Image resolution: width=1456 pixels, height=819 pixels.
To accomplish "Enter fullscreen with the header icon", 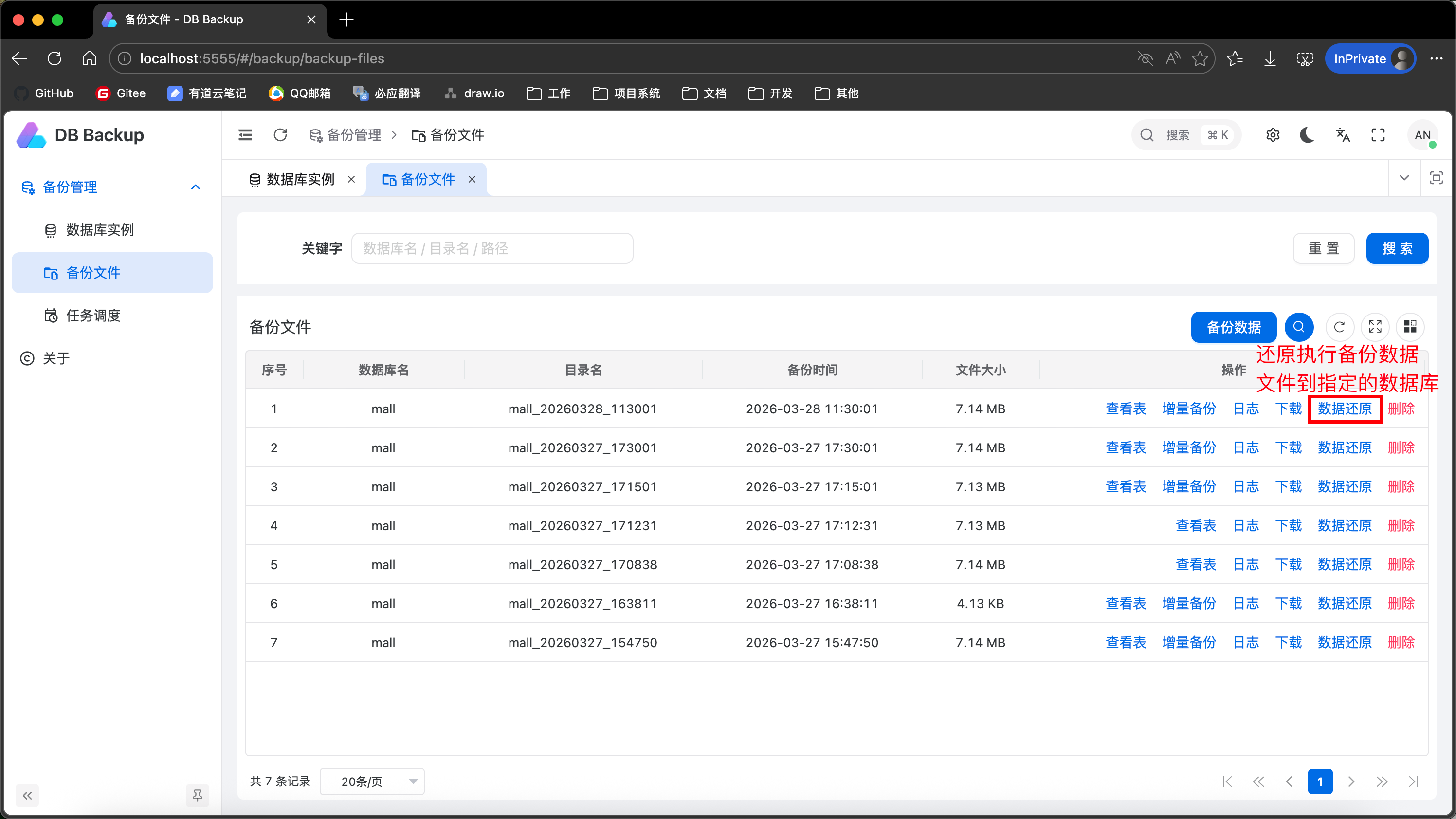I will pyautogui.click(x=1378, y=135).
